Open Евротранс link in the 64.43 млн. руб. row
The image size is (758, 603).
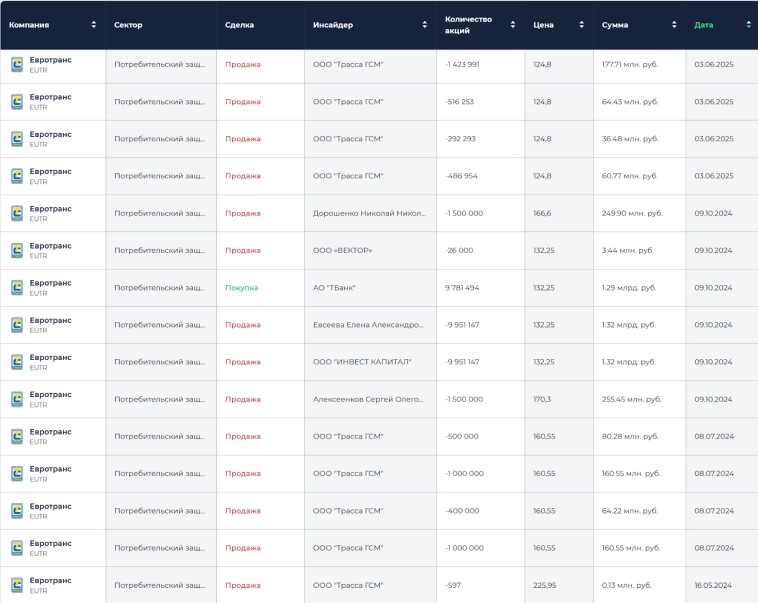(50, 97)
